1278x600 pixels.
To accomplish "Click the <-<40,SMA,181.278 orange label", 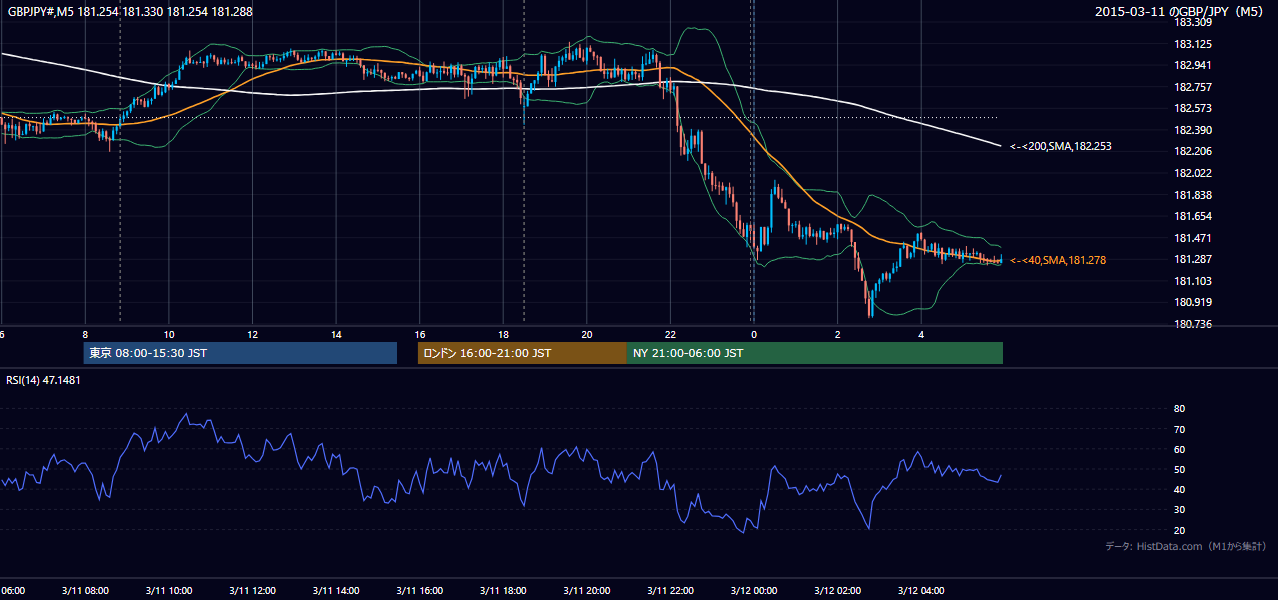I will point(1058,260).
